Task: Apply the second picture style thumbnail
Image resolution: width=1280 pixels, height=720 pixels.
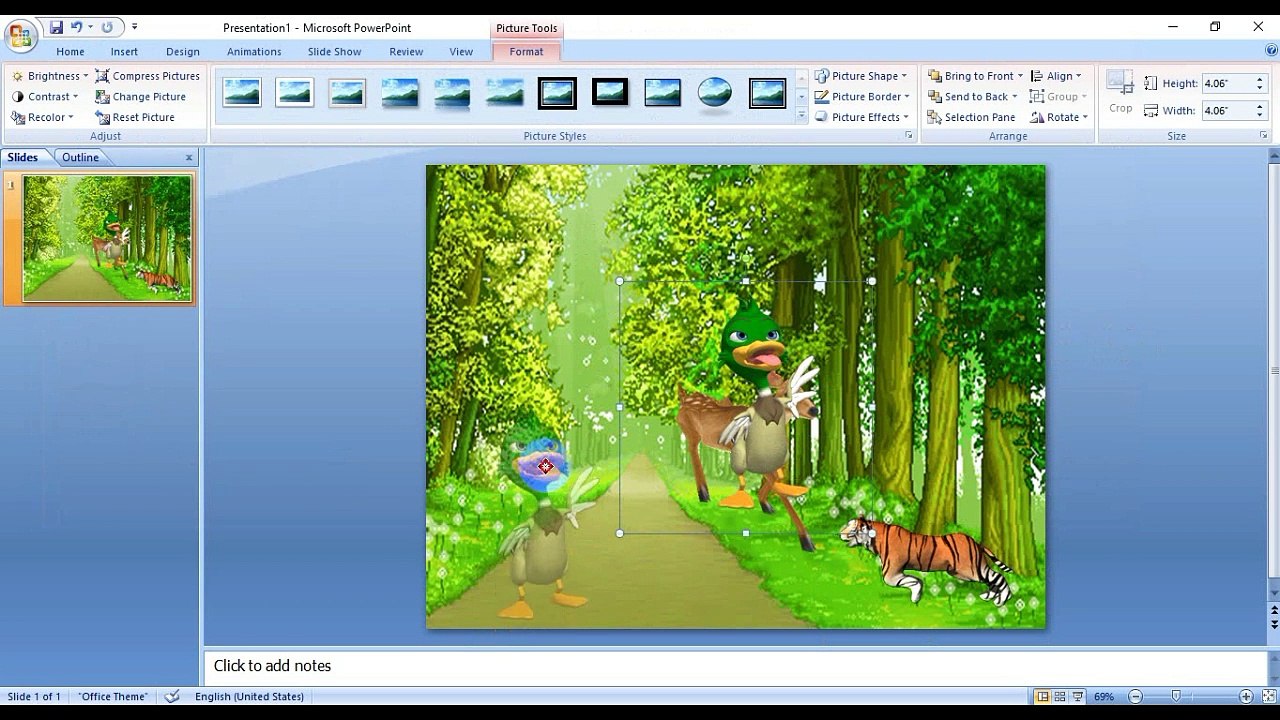Action: [x=294, y=93]
